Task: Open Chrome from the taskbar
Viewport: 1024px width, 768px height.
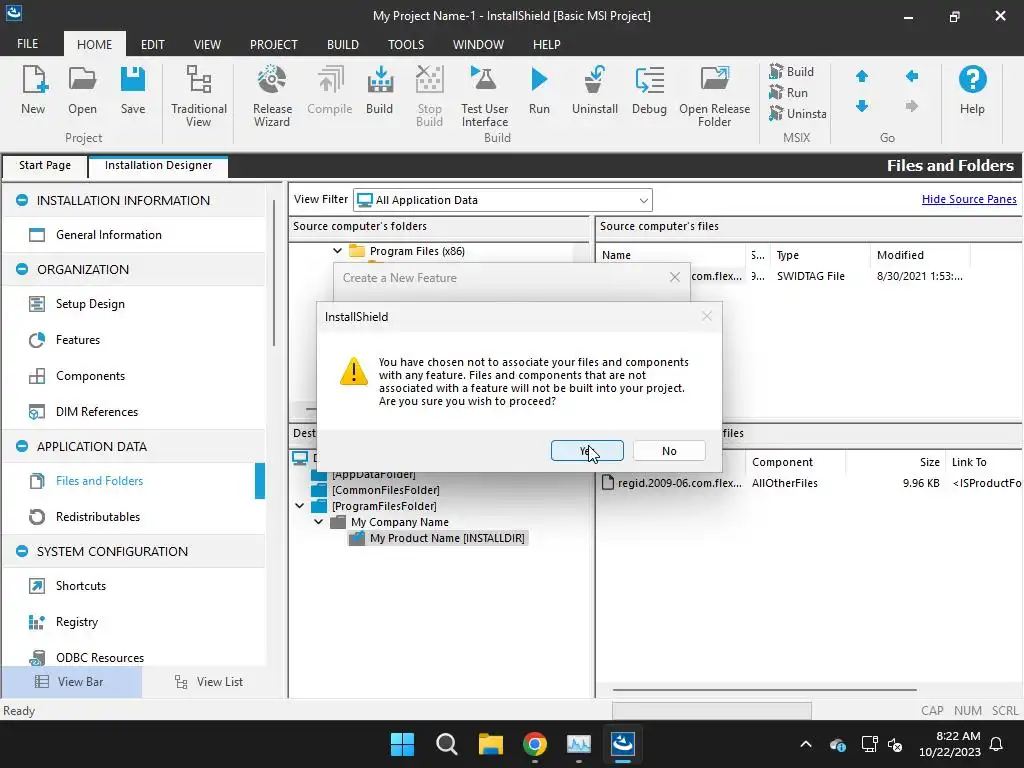Action: tap(535, 744)
